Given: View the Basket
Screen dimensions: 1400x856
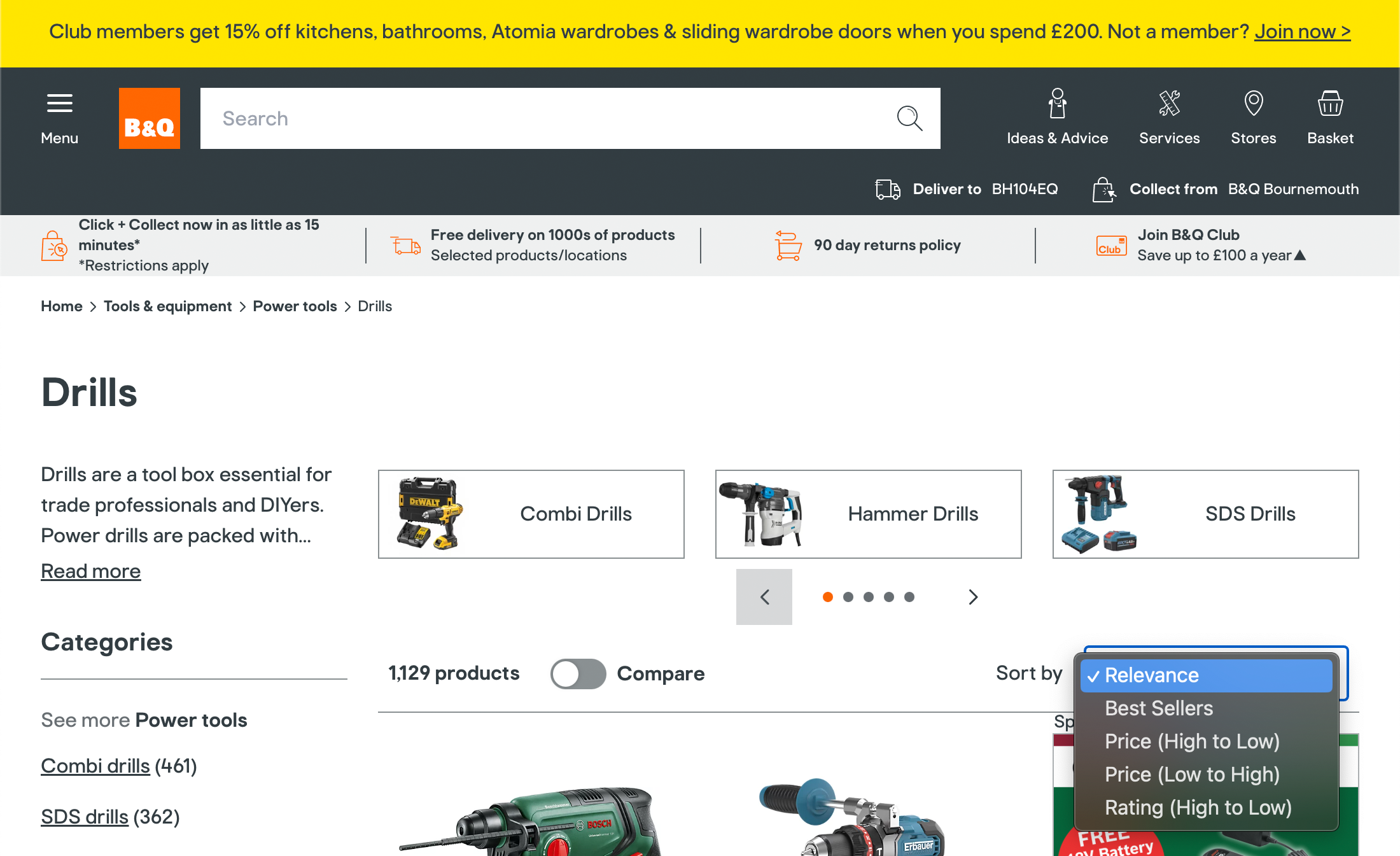Looking at the screenshot, I should coord(1329,118).
